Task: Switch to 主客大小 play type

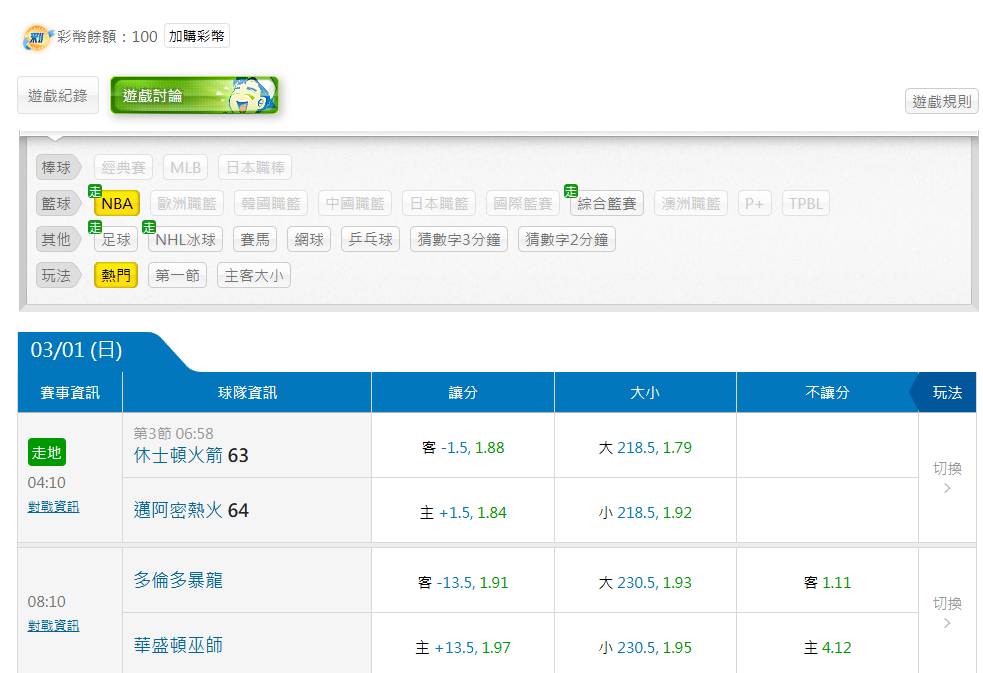Action: (x=254, y=276)
